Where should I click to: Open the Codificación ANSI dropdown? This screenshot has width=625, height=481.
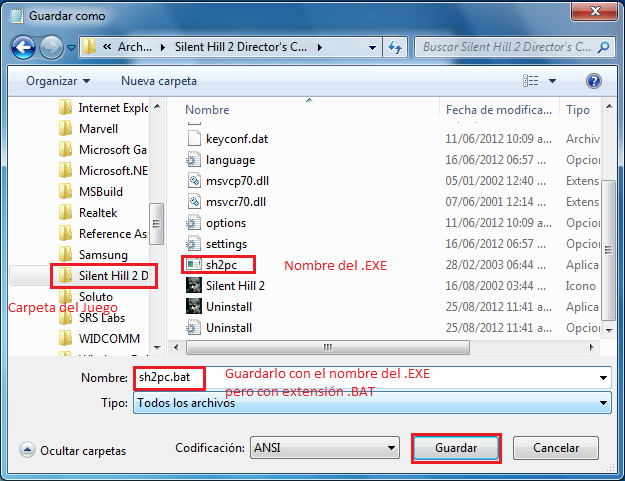(x=325, y=448)
